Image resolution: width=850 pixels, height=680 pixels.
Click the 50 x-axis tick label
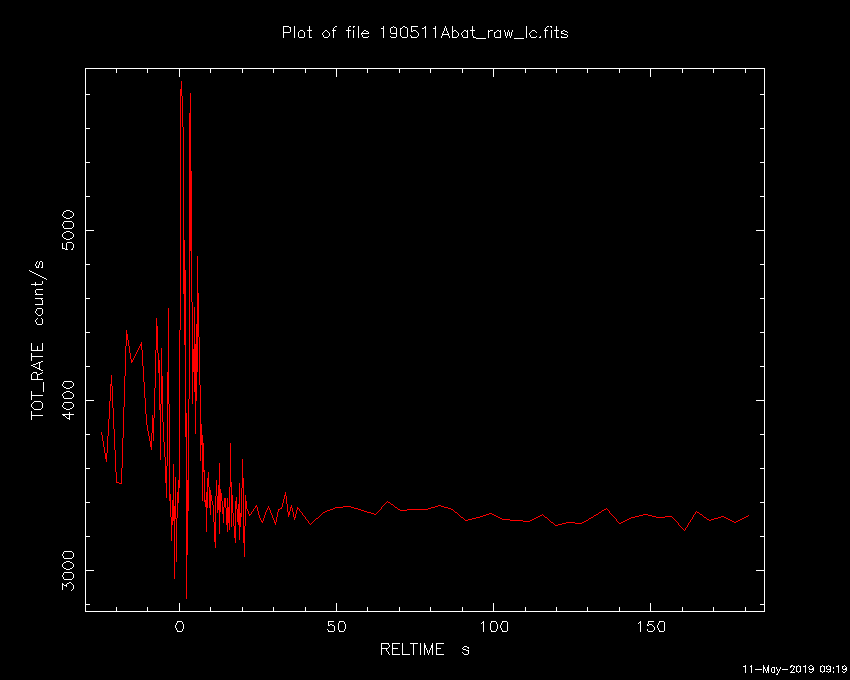336,627
